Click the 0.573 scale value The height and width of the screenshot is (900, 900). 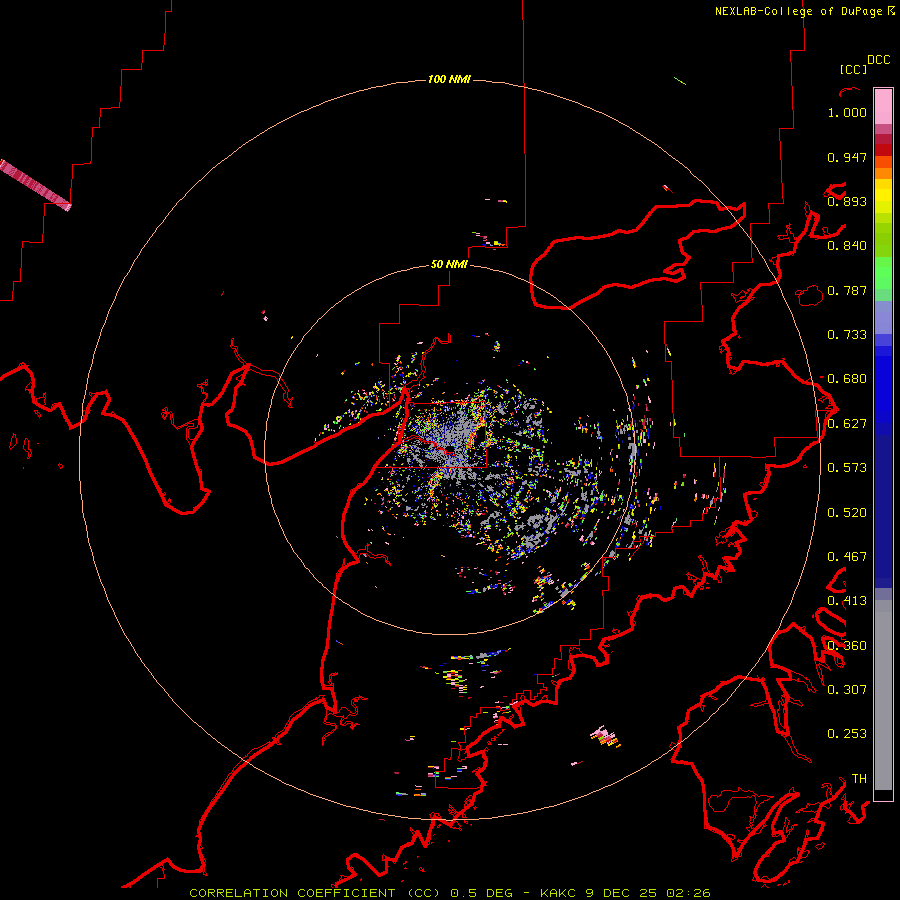pyautogui.click(x=847, y=468)
